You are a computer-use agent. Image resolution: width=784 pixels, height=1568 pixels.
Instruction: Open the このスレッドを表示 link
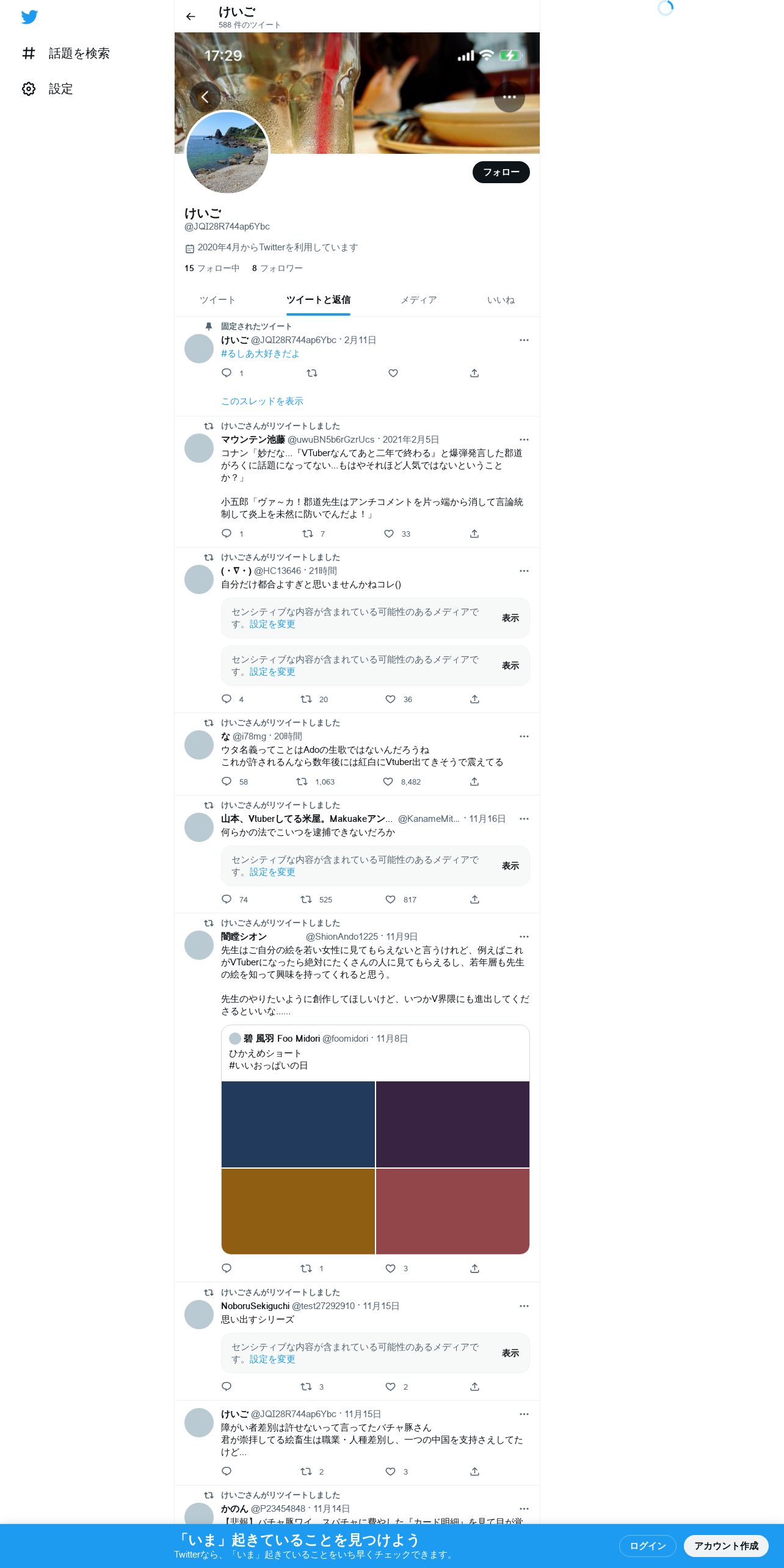coord(262,401)
